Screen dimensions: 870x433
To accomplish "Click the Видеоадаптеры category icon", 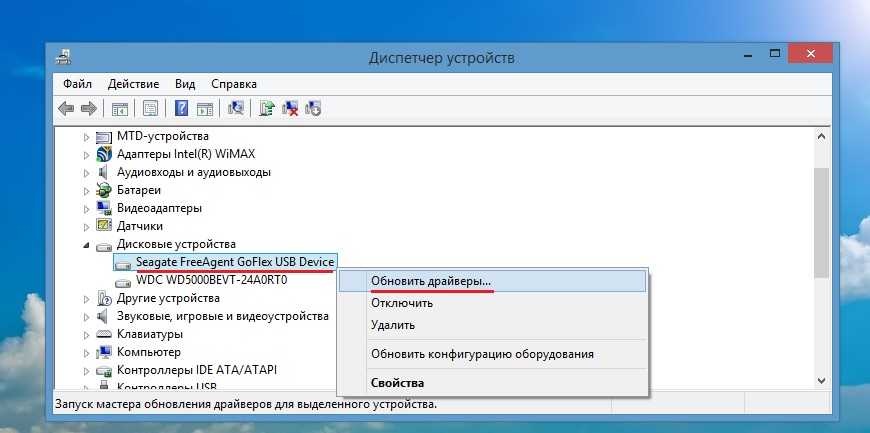I will [104, 208].
